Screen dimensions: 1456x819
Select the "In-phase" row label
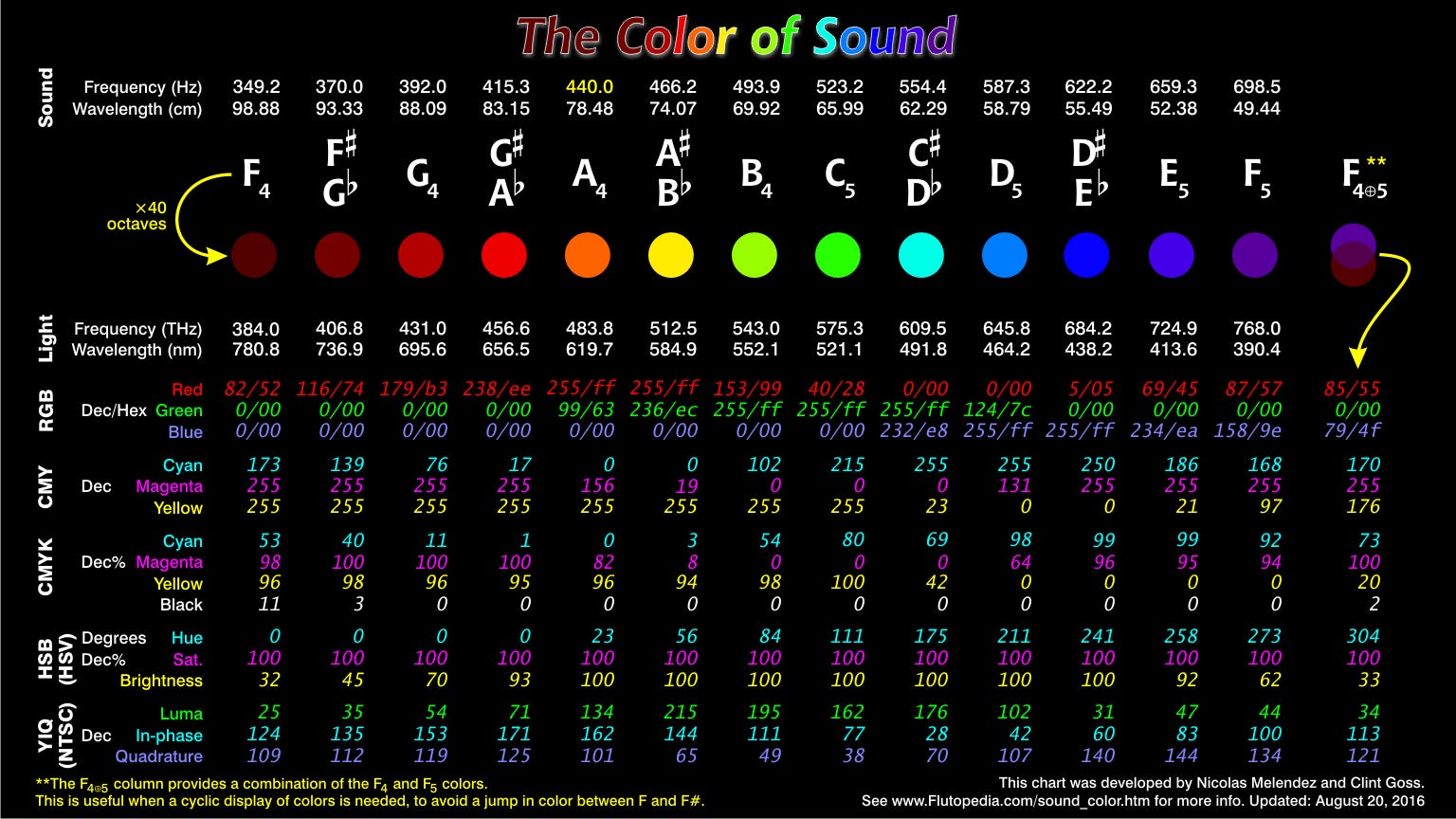tap(169, 736)
